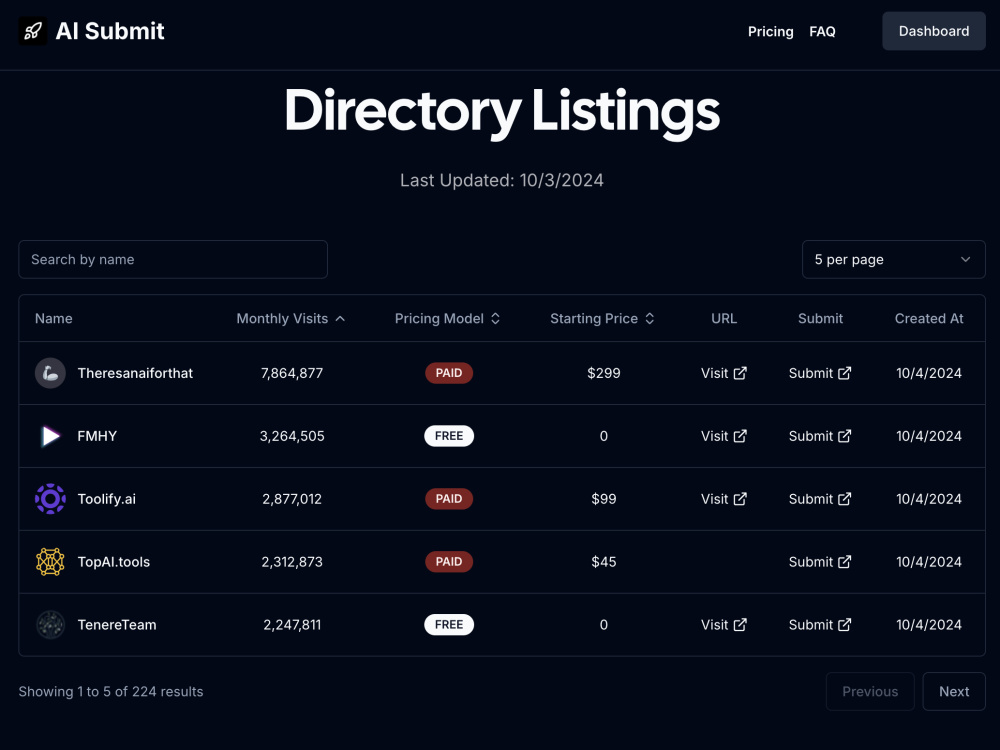Sort the table by Pricing Model
Viewport: 1000px width, 750px height.
tap(448, 318)
